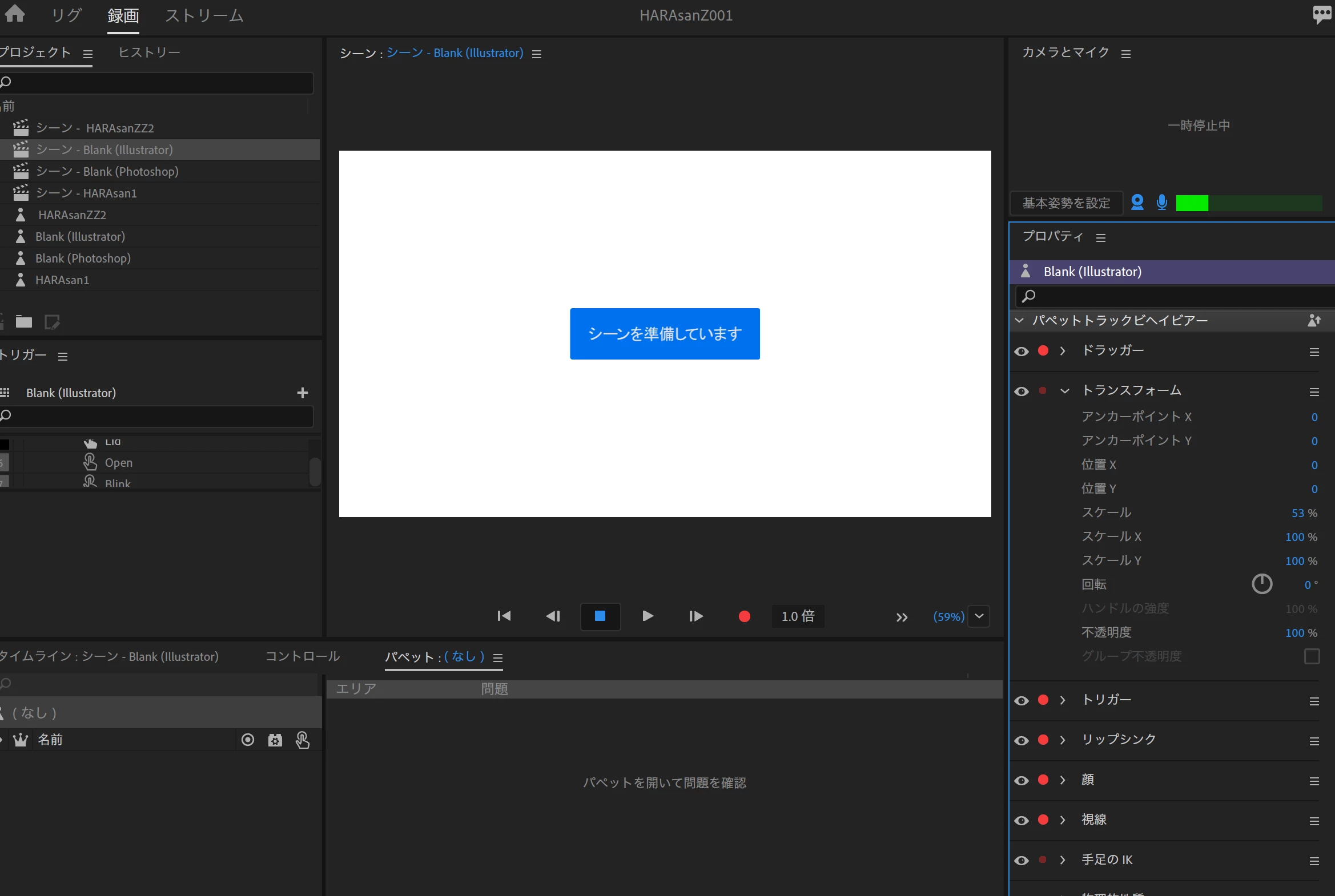Click the new folder icon in Project panel
Screen dimensions: 1335x896
(x=23, y=322)
